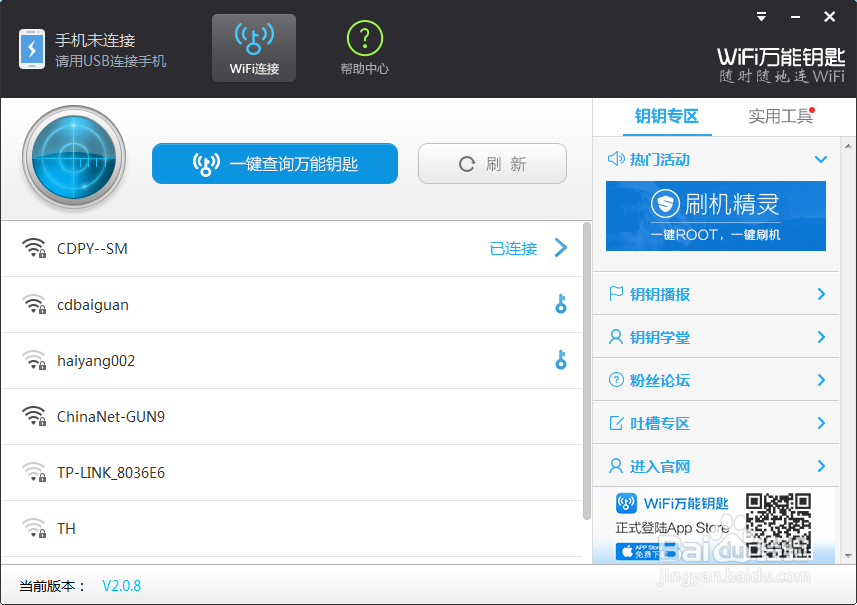The height and width of the screenshot is (605, 857).
Task: Open the 吐槽专区 link
Action: 660,424
